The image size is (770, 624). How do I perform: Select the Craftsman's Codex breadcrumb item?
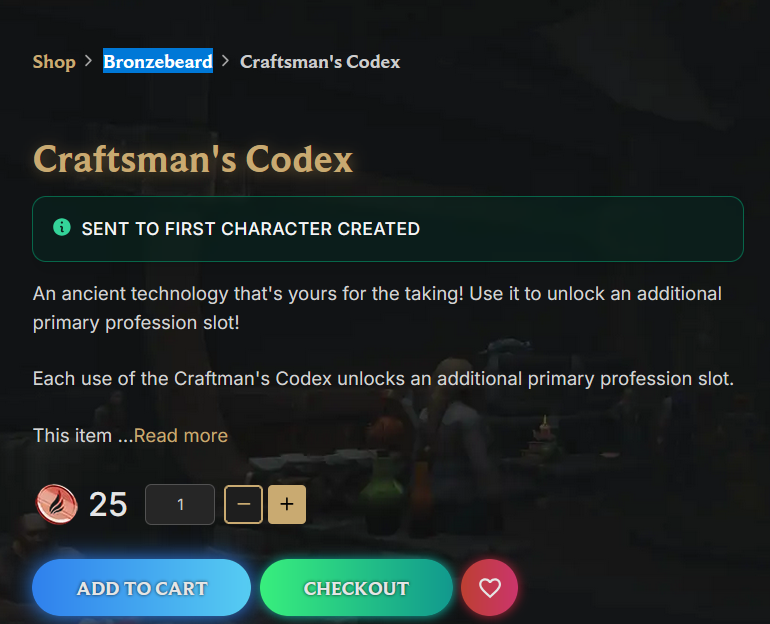pos(320,62)
